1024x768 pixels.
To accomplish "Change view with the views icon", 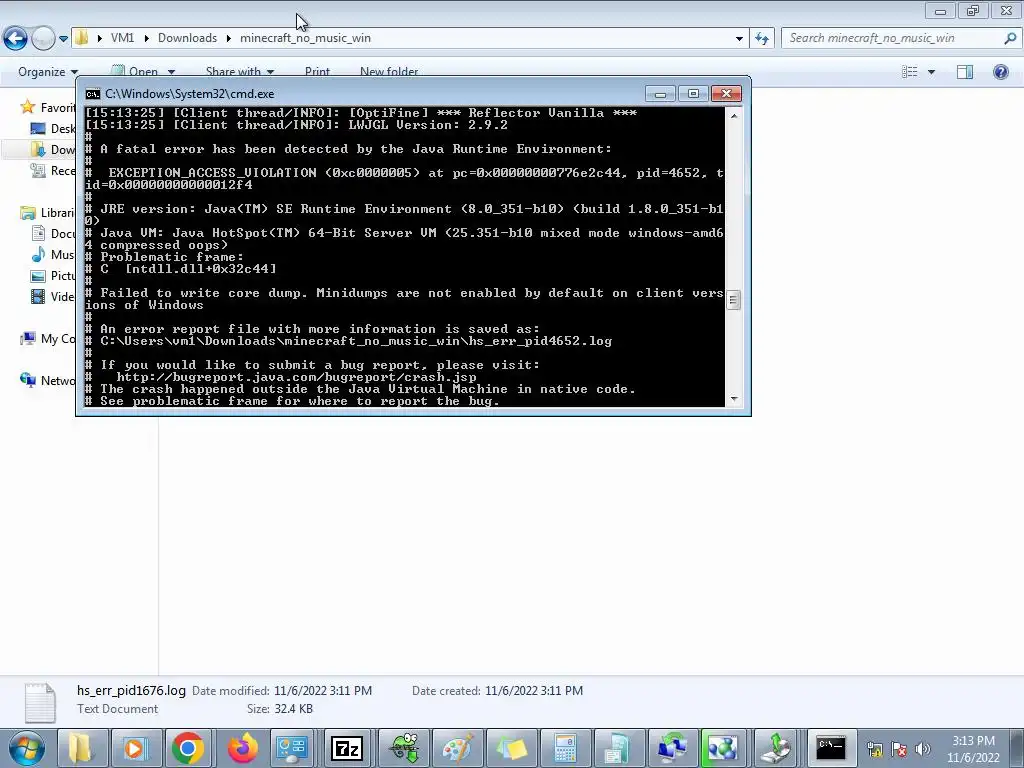I will coord(910,72).
